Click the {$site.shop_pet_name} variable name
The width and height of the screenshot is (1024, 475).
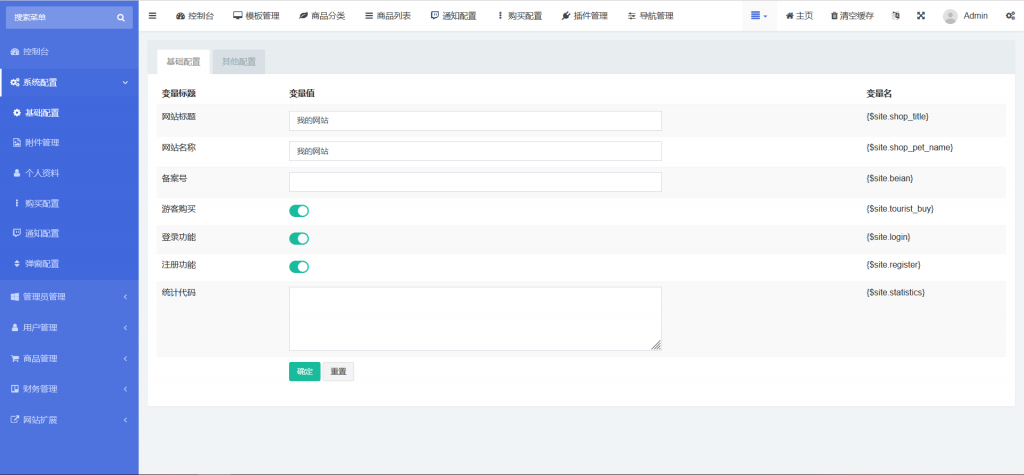coord(910,148)
